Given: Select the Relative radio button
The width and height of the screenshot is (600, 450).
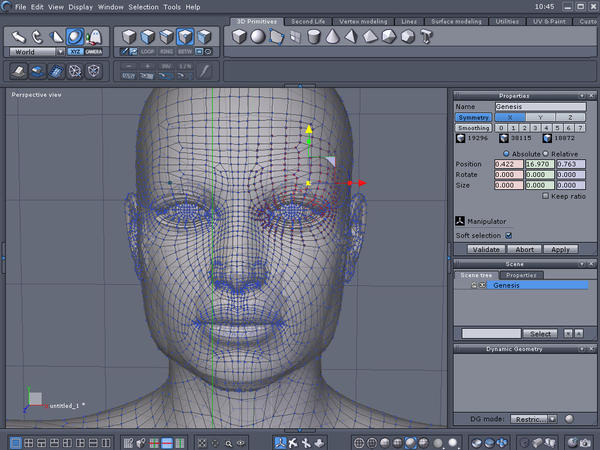Looking at the screenshot, I should [545, 152].
